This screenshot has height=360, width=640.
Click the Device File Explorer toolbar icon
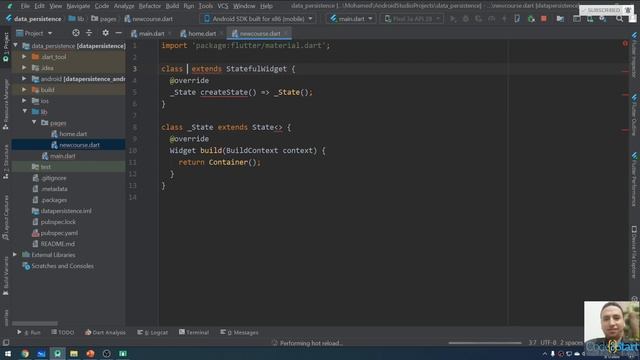pyautogui.click(x=560, y=19)
